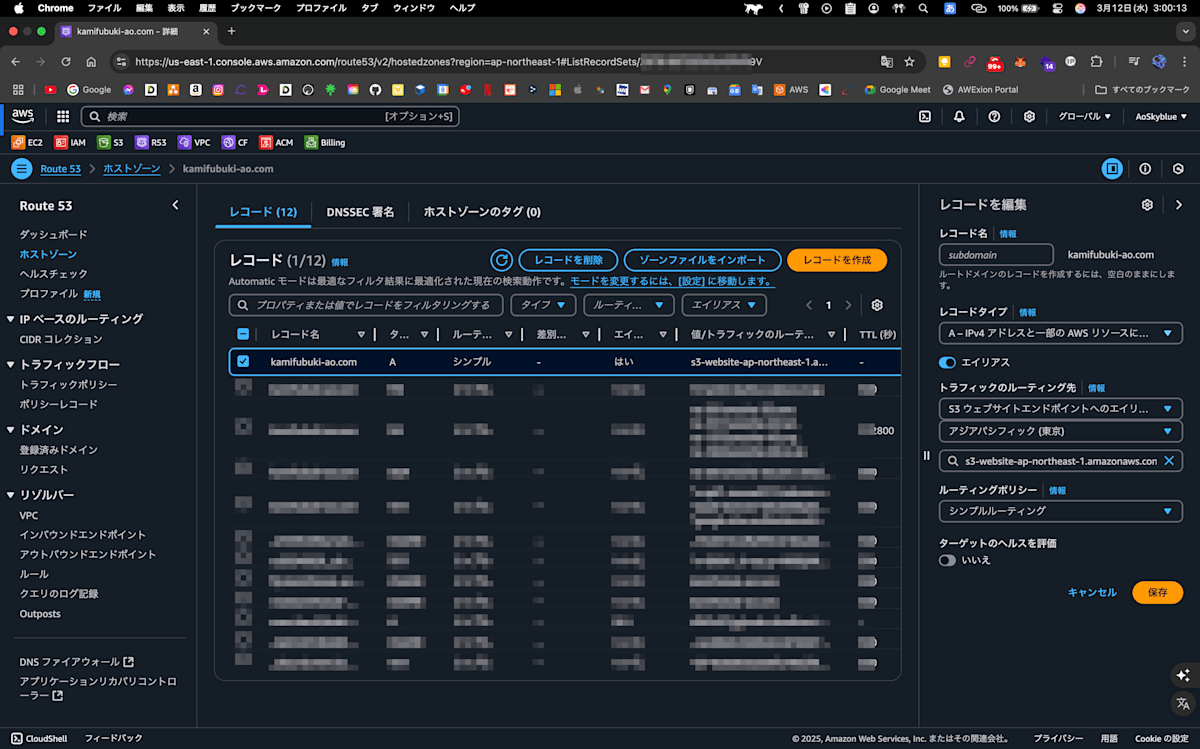The width and height of the screenshot is (1200, 749).
Task: Open the translate icon at bottom right
Action: click(x=1183, y=704)
